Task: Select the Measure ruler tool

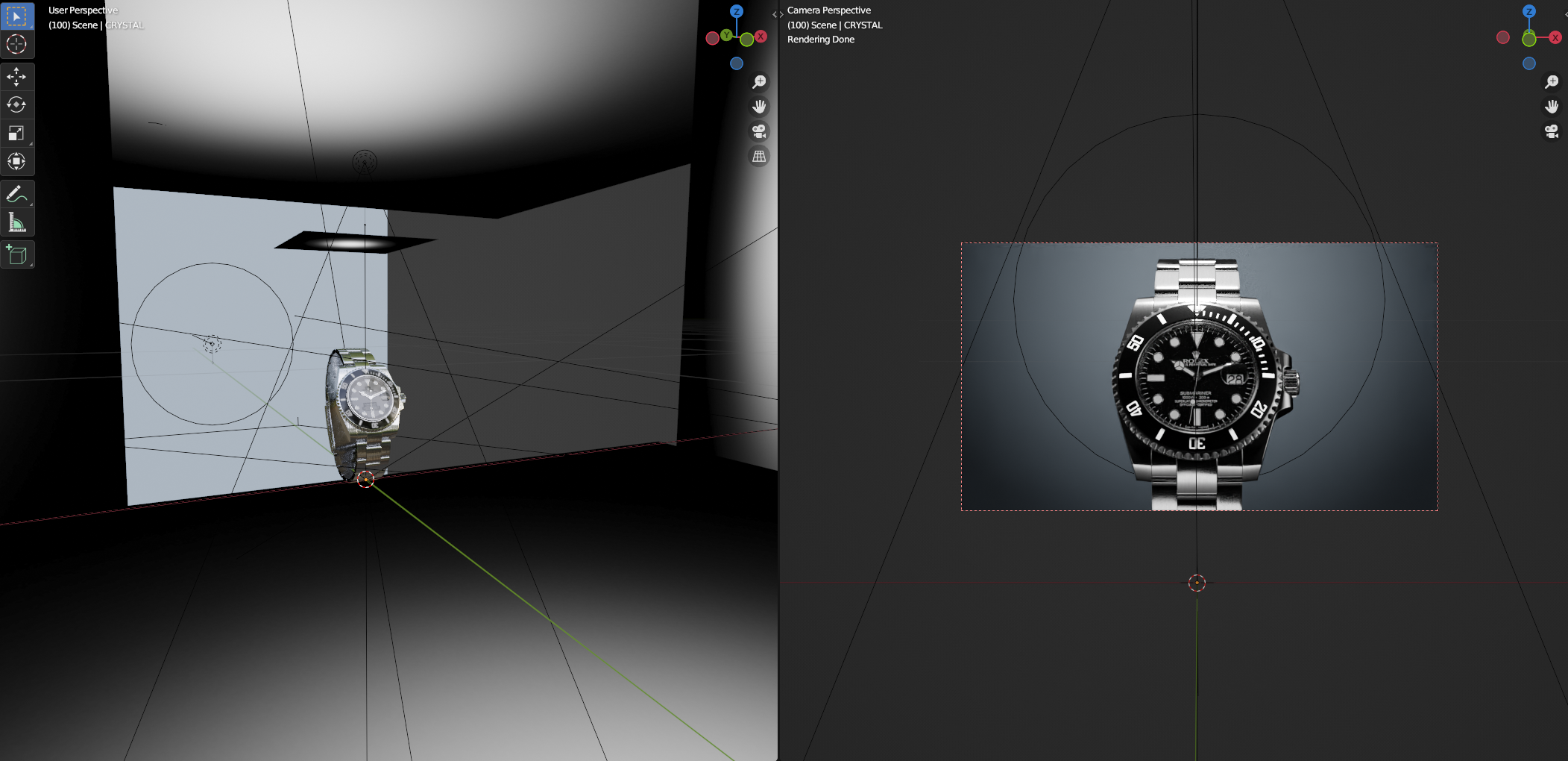Action: [16, 222]
